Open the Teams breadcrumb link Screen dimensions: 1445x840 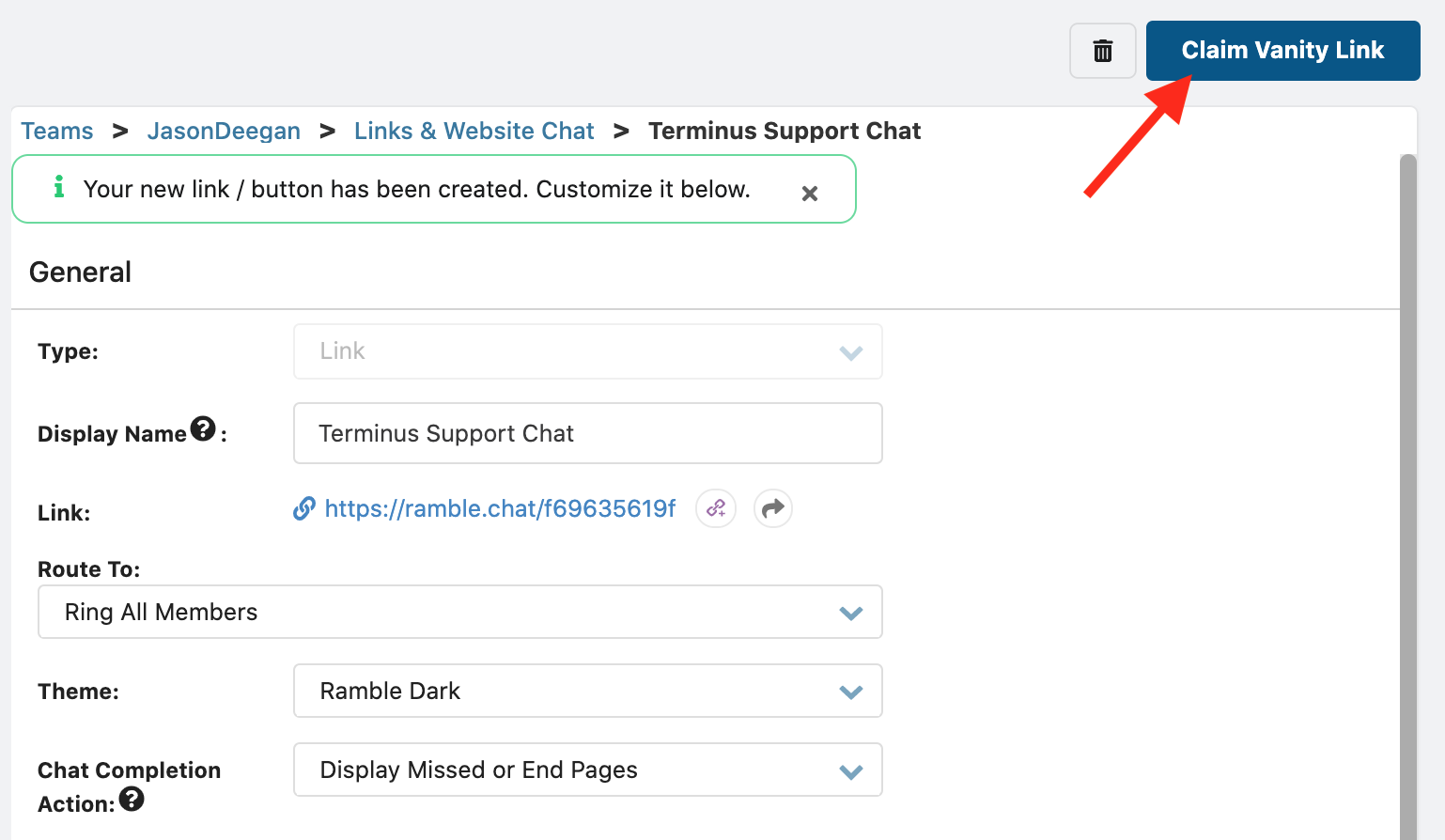pyautogui.click(x=57, y=131)
